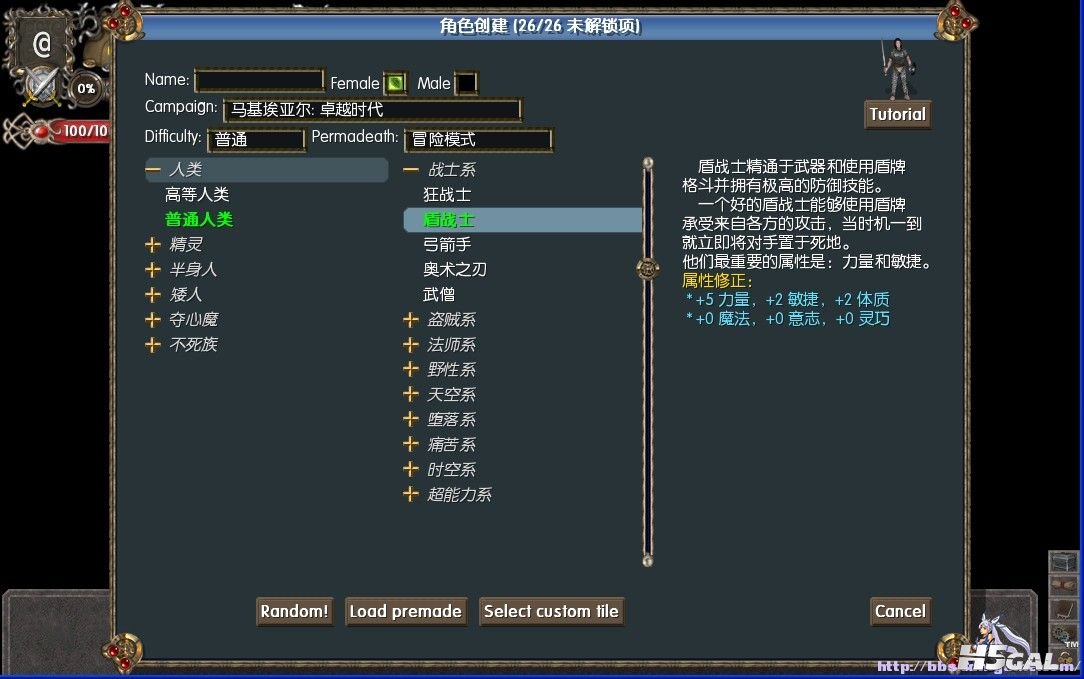Click the 0% experience circle
The height and width of the screenshot is (679, 1084).
point(86,89)
